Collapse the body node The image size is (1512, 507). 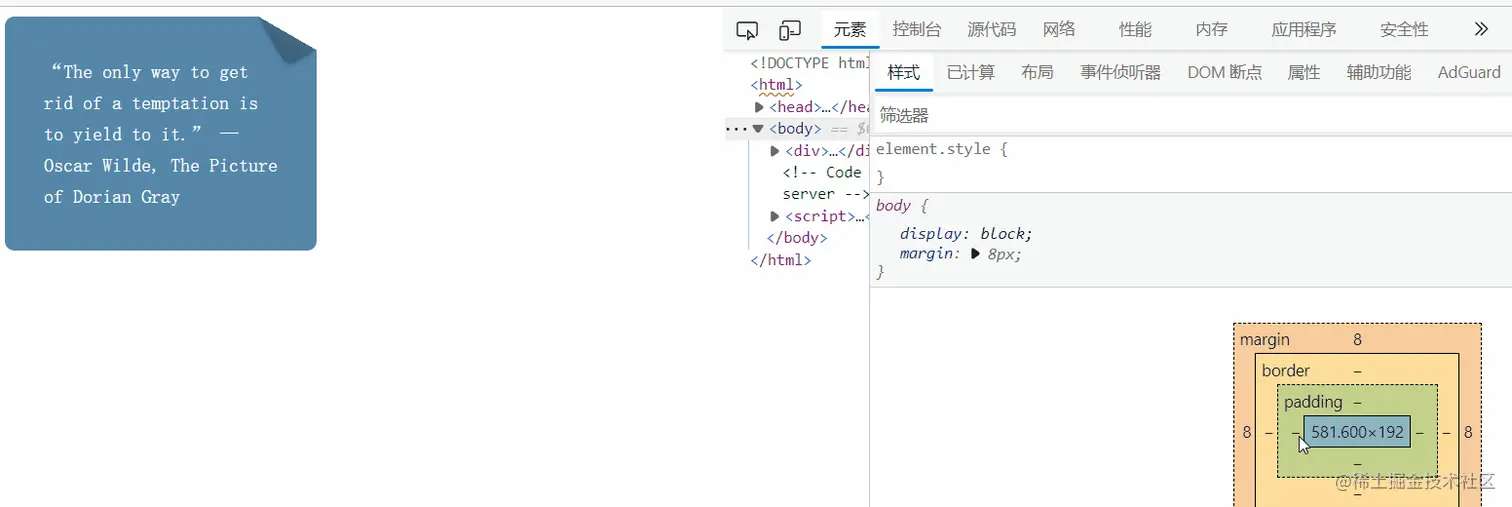coord(758,128)
